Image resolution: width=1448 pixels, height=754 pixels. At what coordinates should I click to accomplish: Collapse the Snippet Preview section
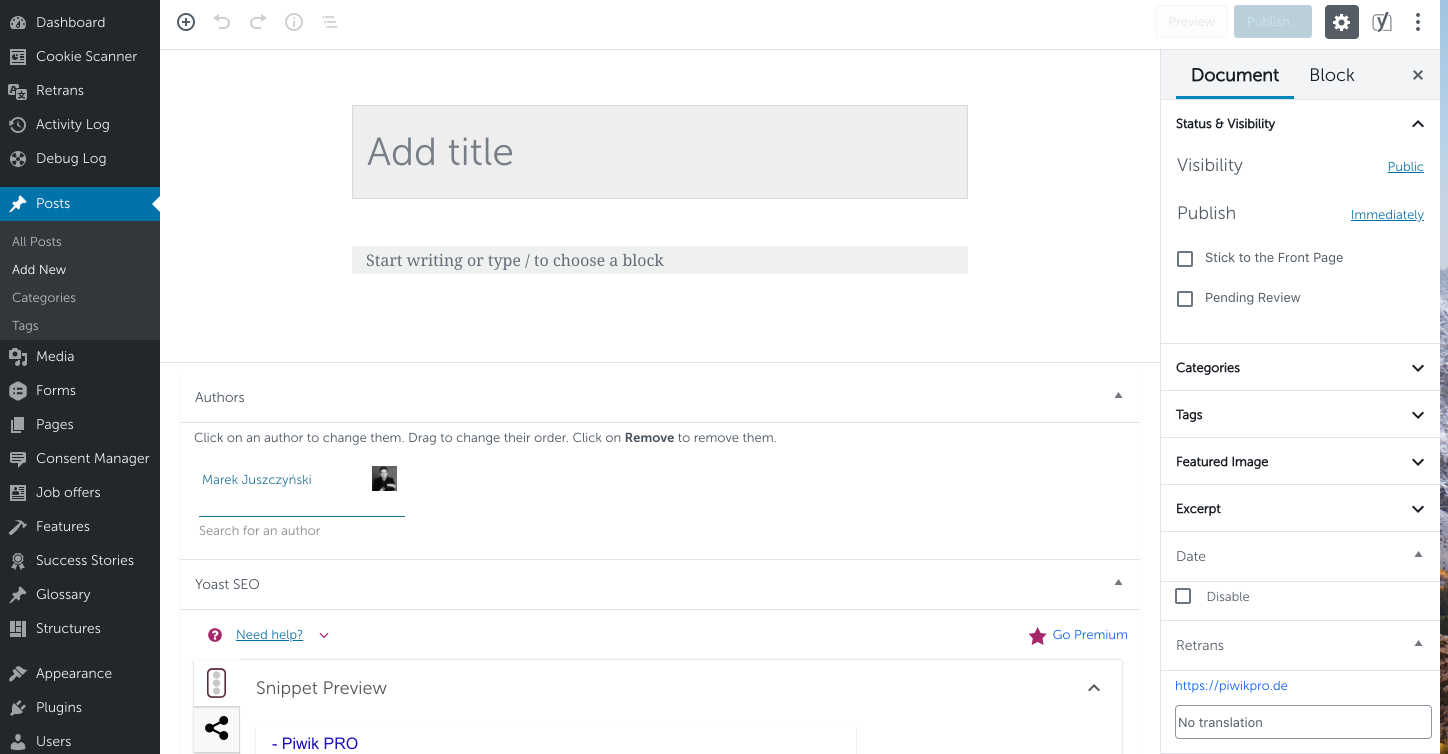tap(1094, 688)
